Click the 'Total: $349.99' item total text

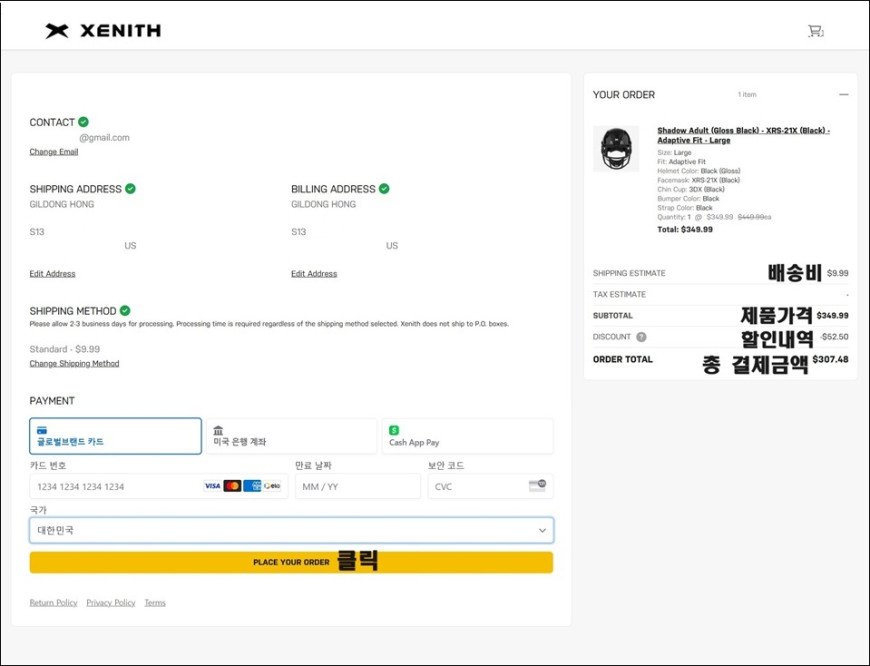pyautogui.click(x=685, y=229)
